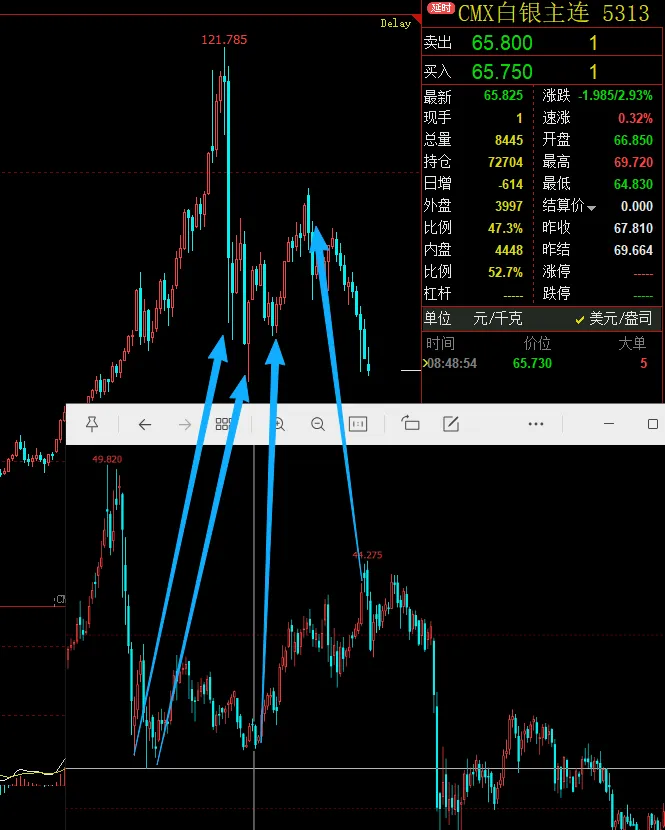Image resolution: width=665 pixels, height=830 pixels.
Task: Go forward to next image in viewer
Action: coord(185,424)
